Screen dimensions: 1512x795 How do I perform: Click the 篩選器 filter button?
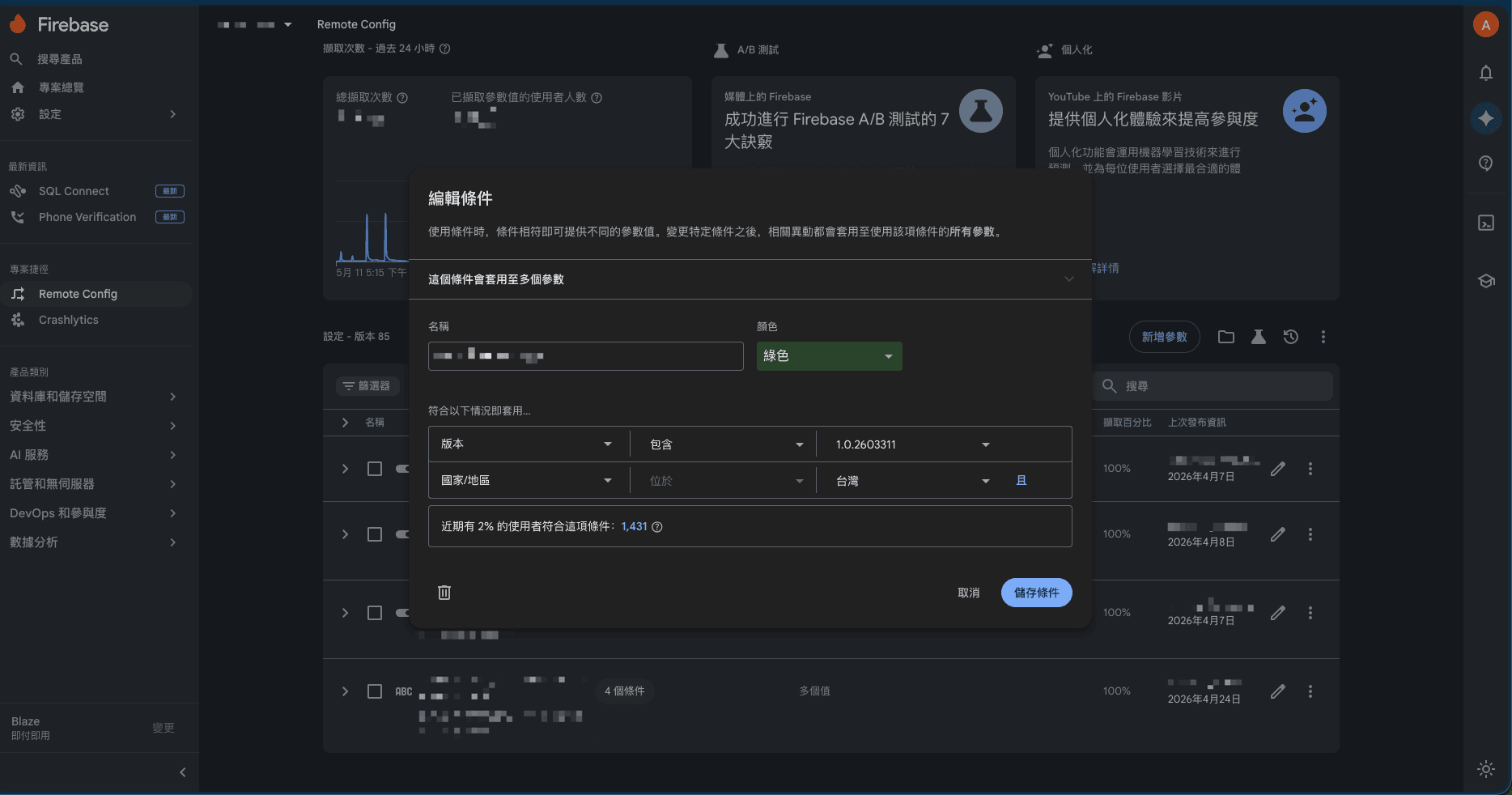(367, 386)
